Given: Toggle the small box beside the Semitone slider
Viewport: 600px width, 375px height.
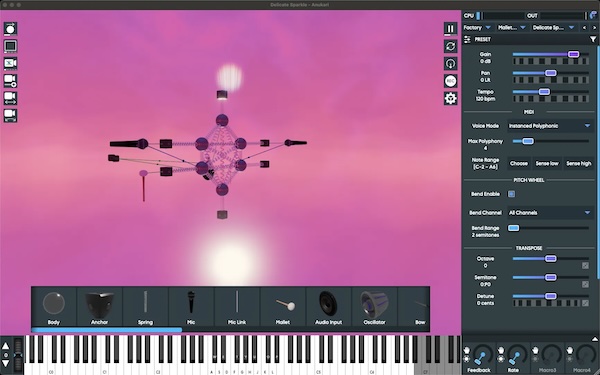Looking at the screenshot, I should (585, 284).
